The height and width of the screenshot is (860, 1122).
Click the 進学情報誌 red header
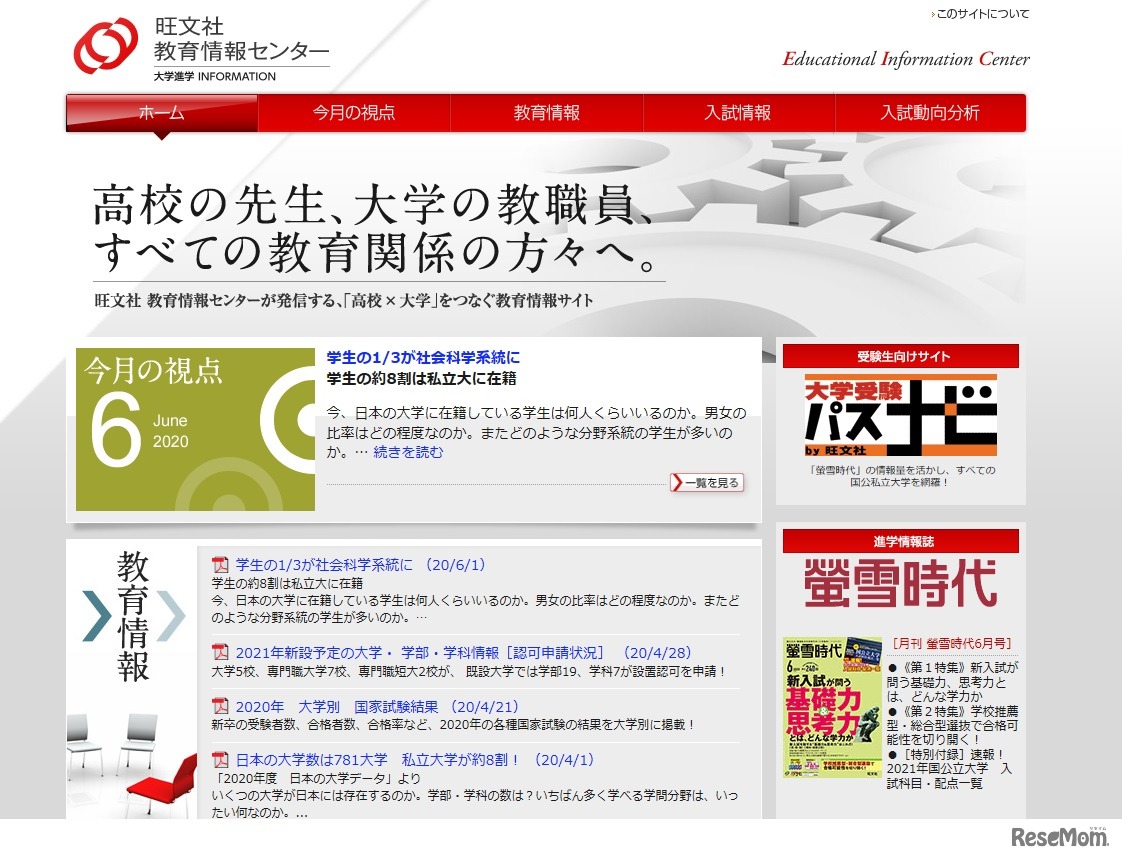click(900, 542)
